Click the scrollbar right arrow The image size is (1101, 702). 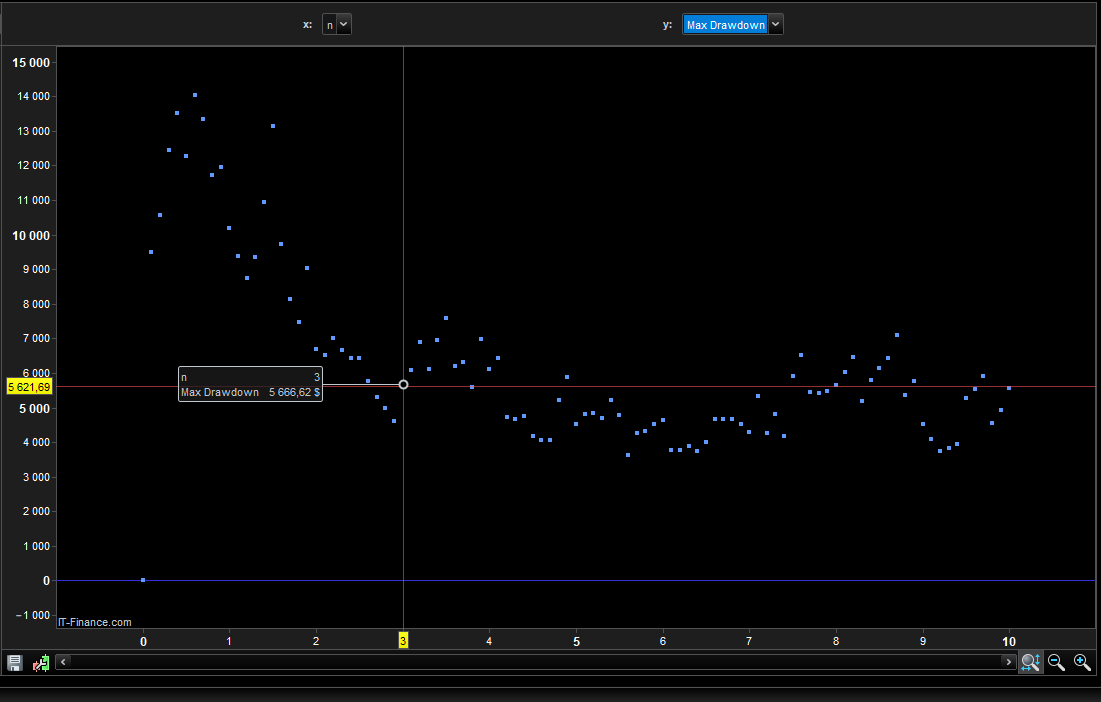(1008, 662)
